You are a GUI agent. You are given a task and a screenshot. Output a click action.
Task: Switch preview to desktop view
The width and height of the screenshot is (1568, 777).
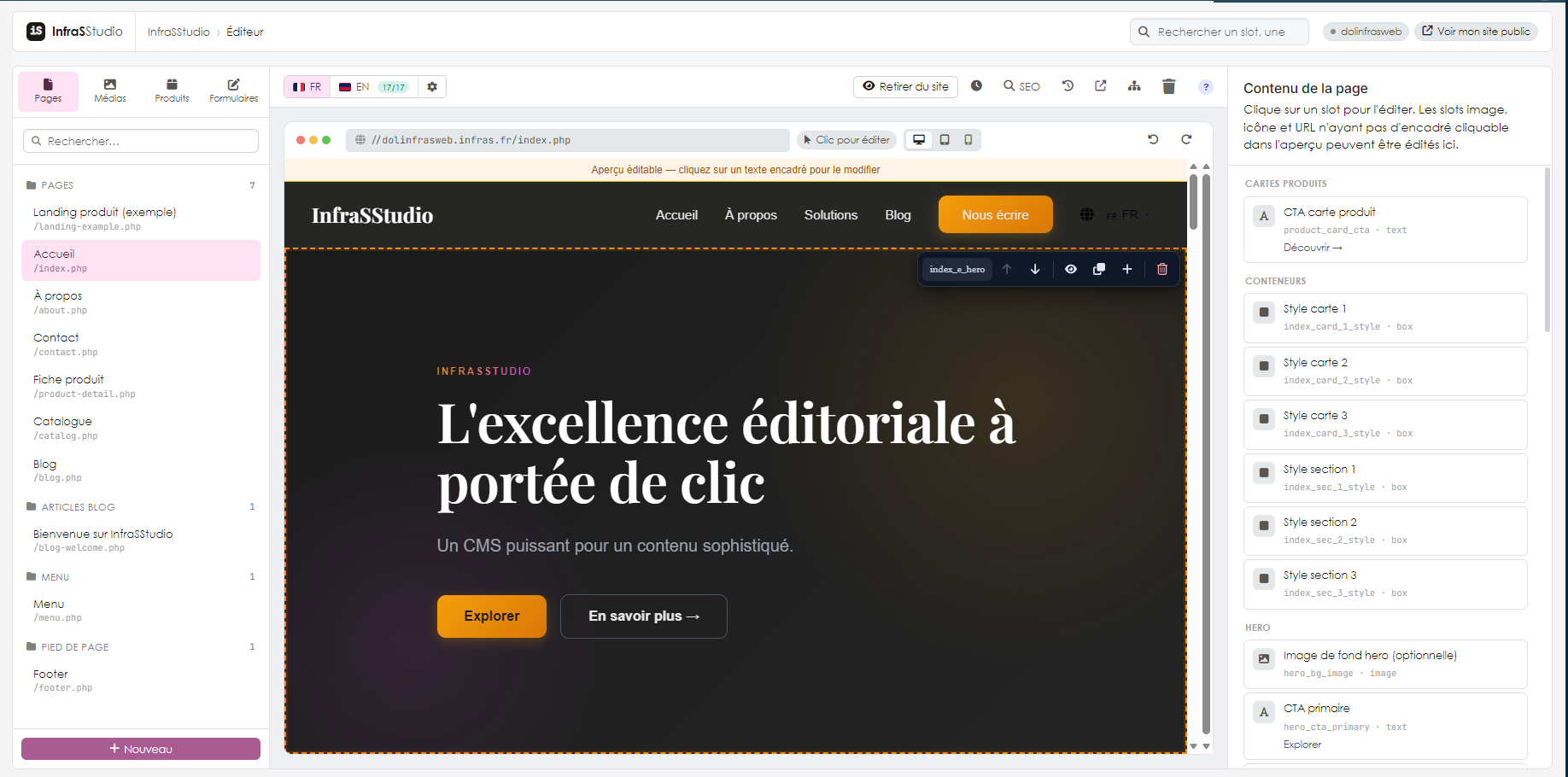pos(919,140)
